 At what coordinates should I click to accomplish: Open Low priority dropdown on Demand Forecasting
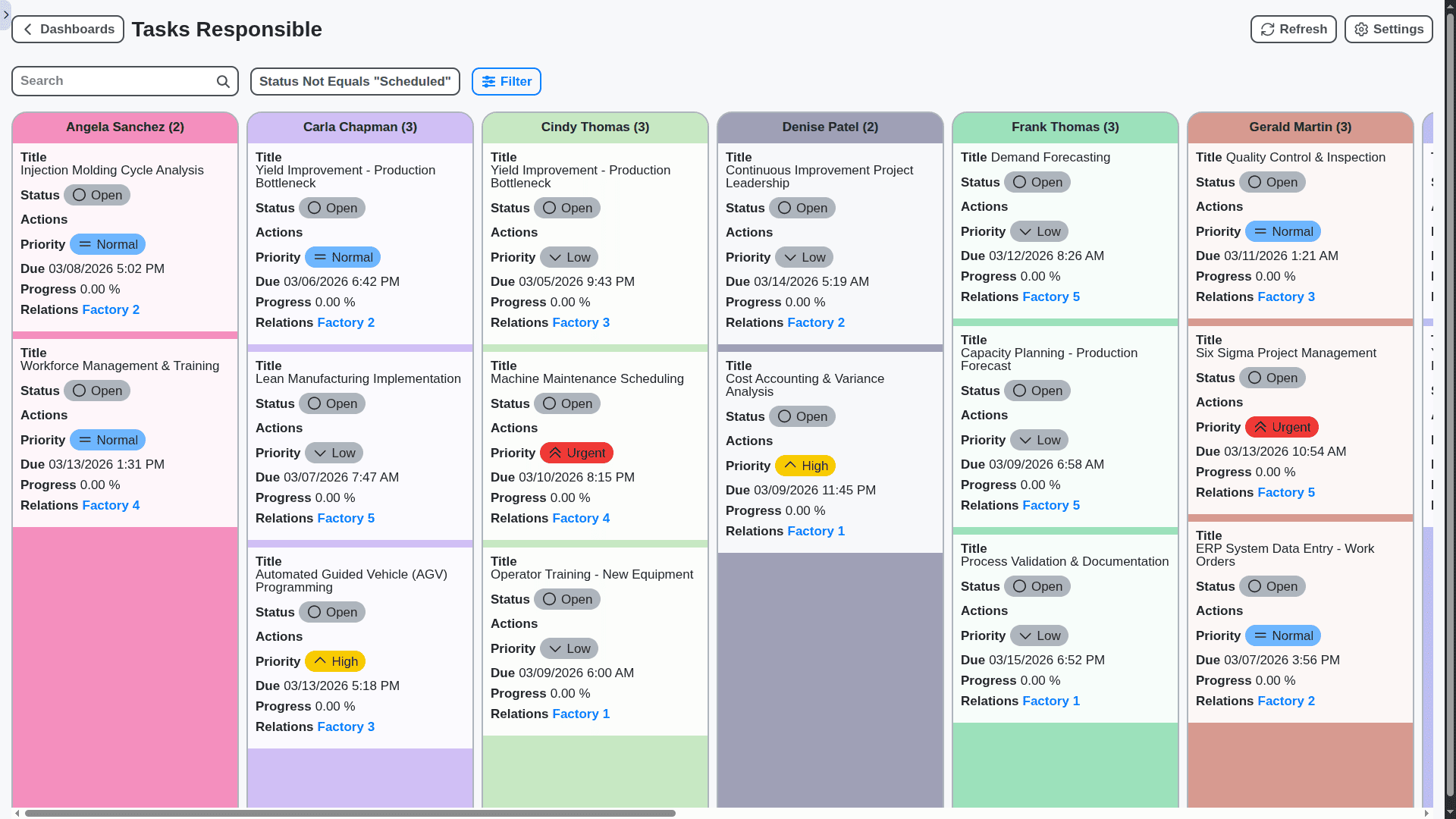[1039, 232]
